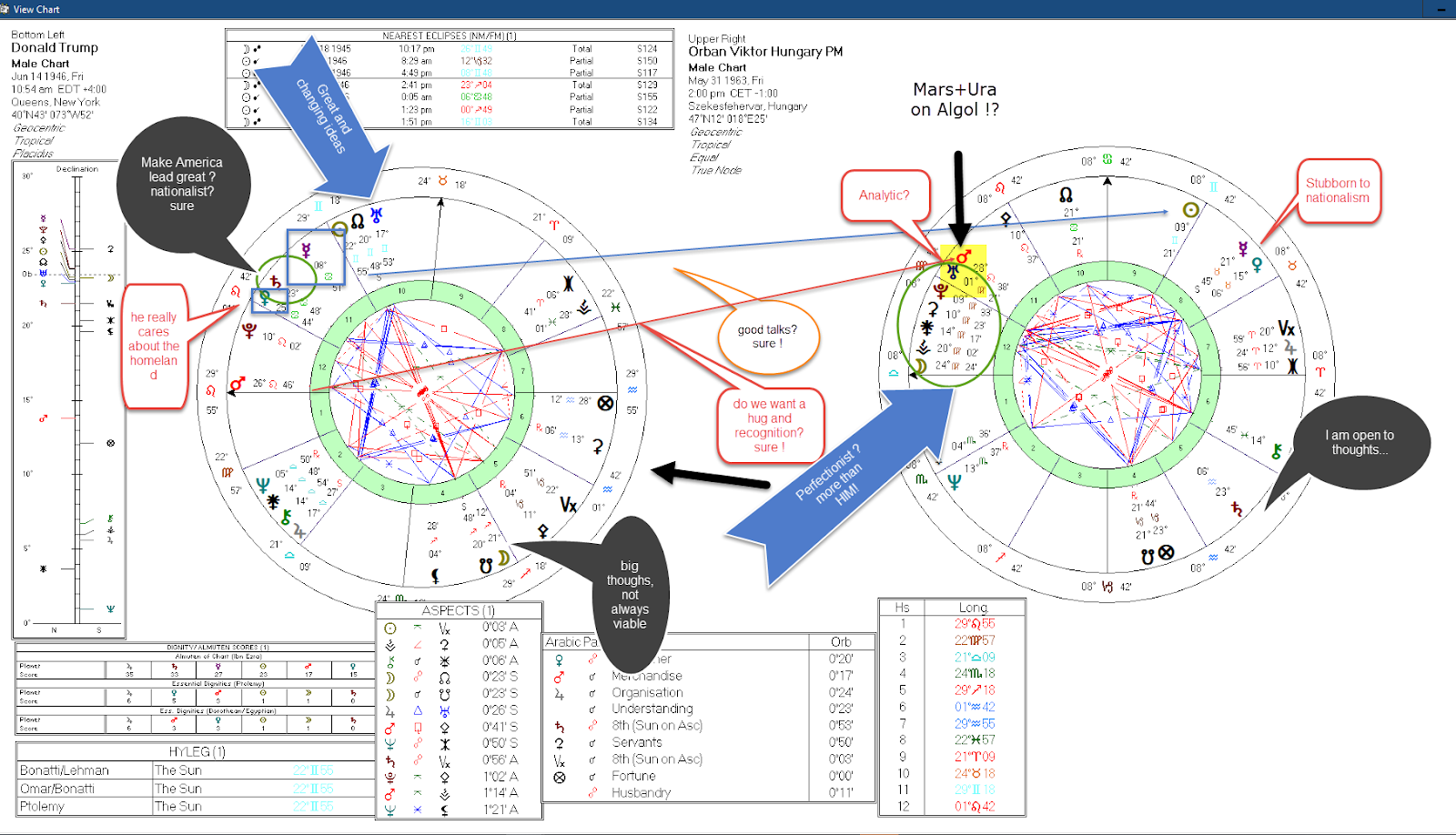Click Husbandry in Arabic Parts list
The height and width of the screenshot is (835, 1456).
[642, 792]
